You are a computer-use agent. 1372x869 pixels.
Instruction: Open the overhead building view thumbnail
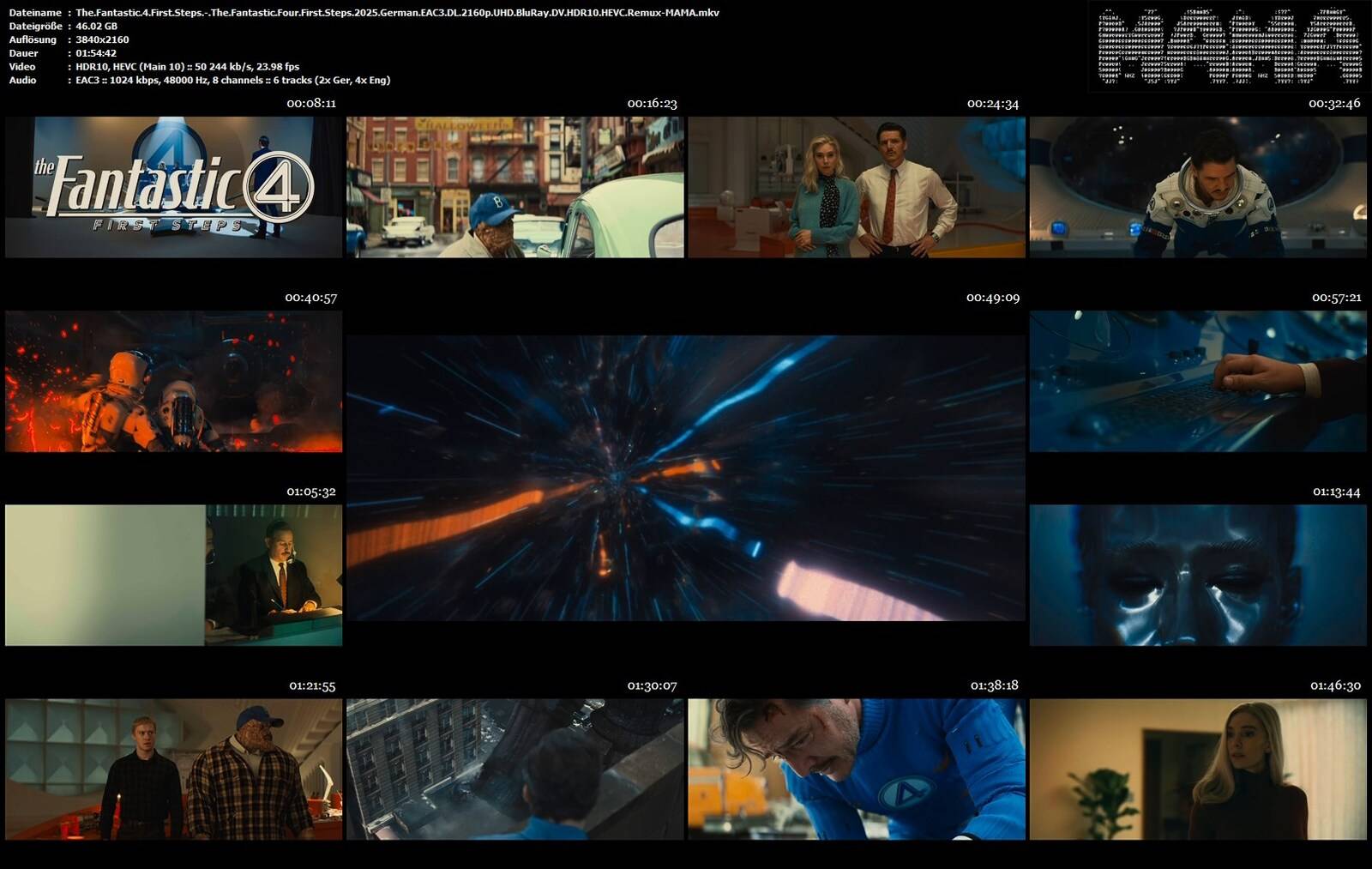click(x=514, y=769)
